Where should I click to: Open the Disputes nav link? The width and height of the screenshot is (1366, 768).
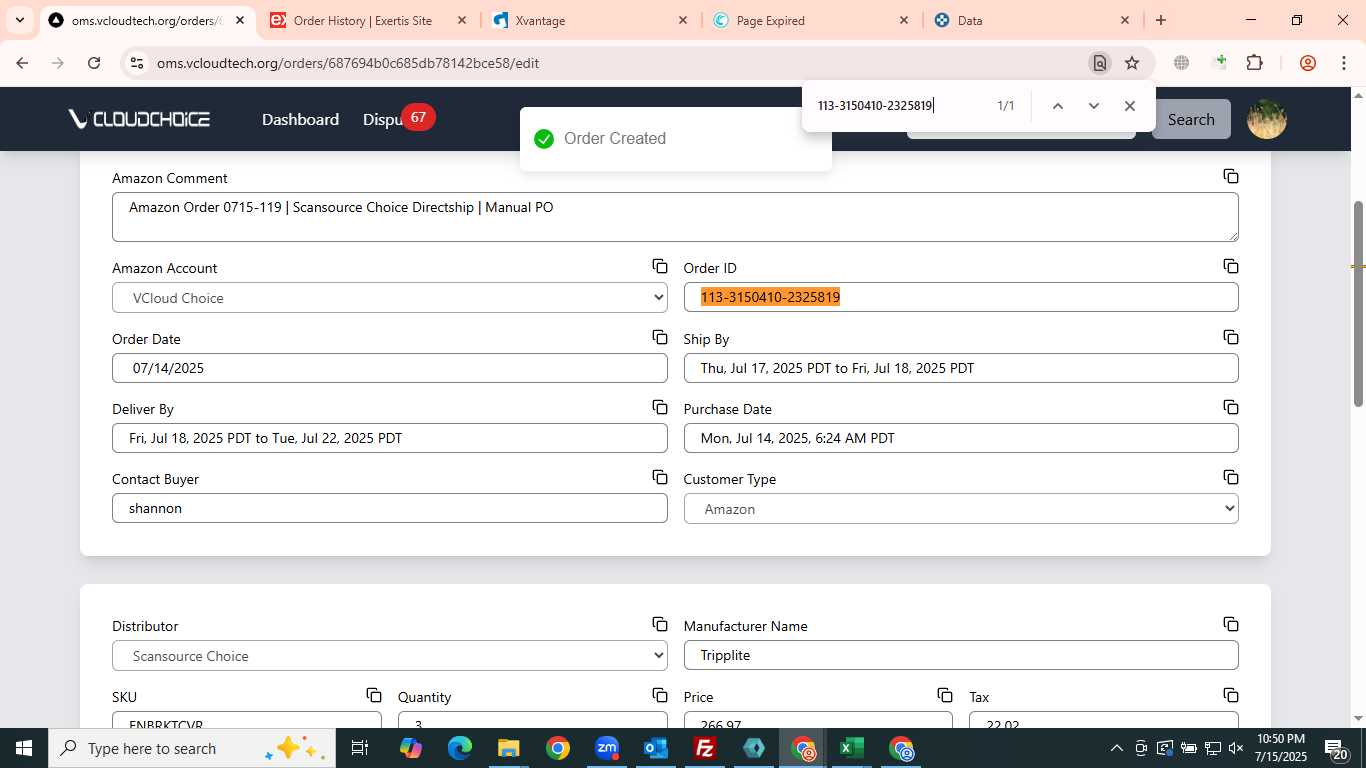[x=383, y=119]
